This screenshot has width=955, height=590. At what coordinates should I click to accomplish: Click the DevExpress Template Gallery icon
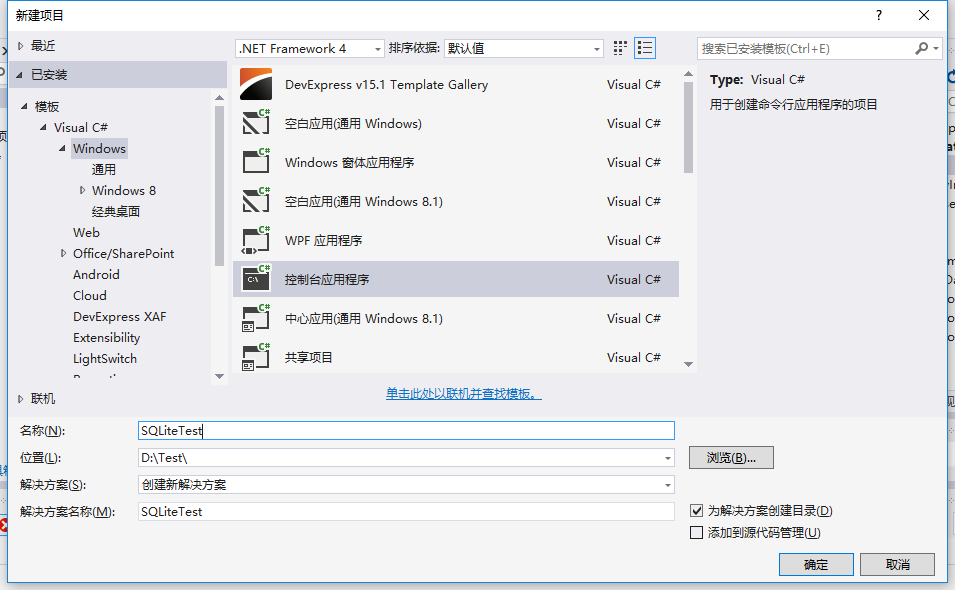coord(256,84)
